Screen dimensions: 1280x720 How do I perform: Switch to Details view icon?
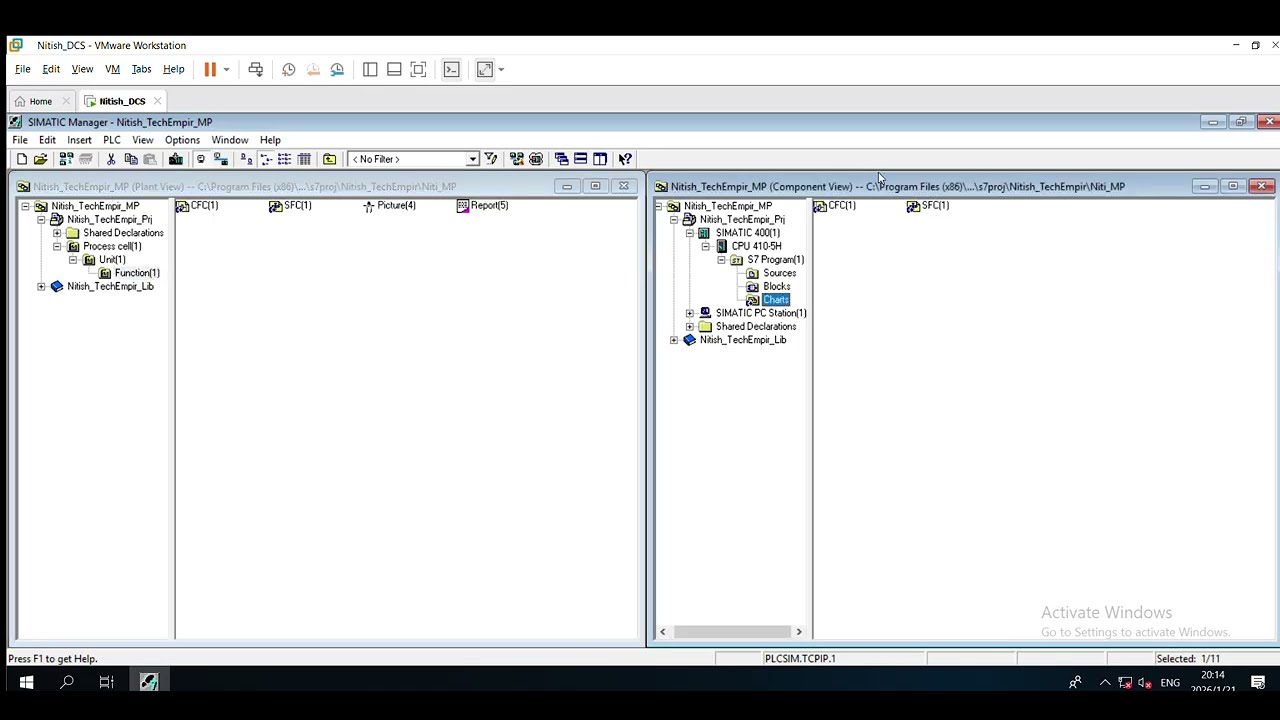pyautogui.click(x=304, y=159)
